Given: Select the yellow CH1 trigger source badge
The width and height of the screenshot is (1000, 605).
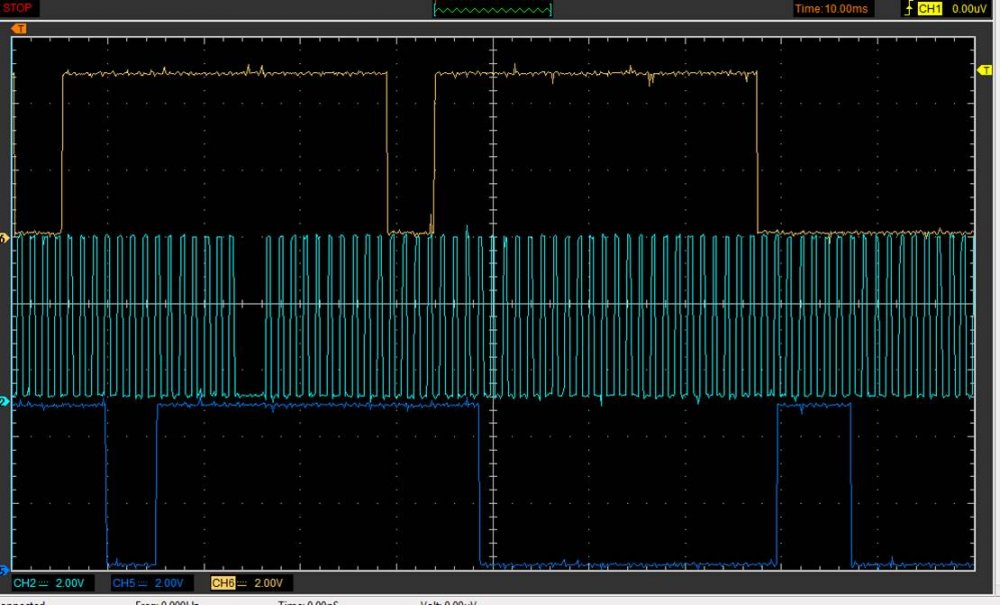Looking at the screenshot, I should 930,9.
